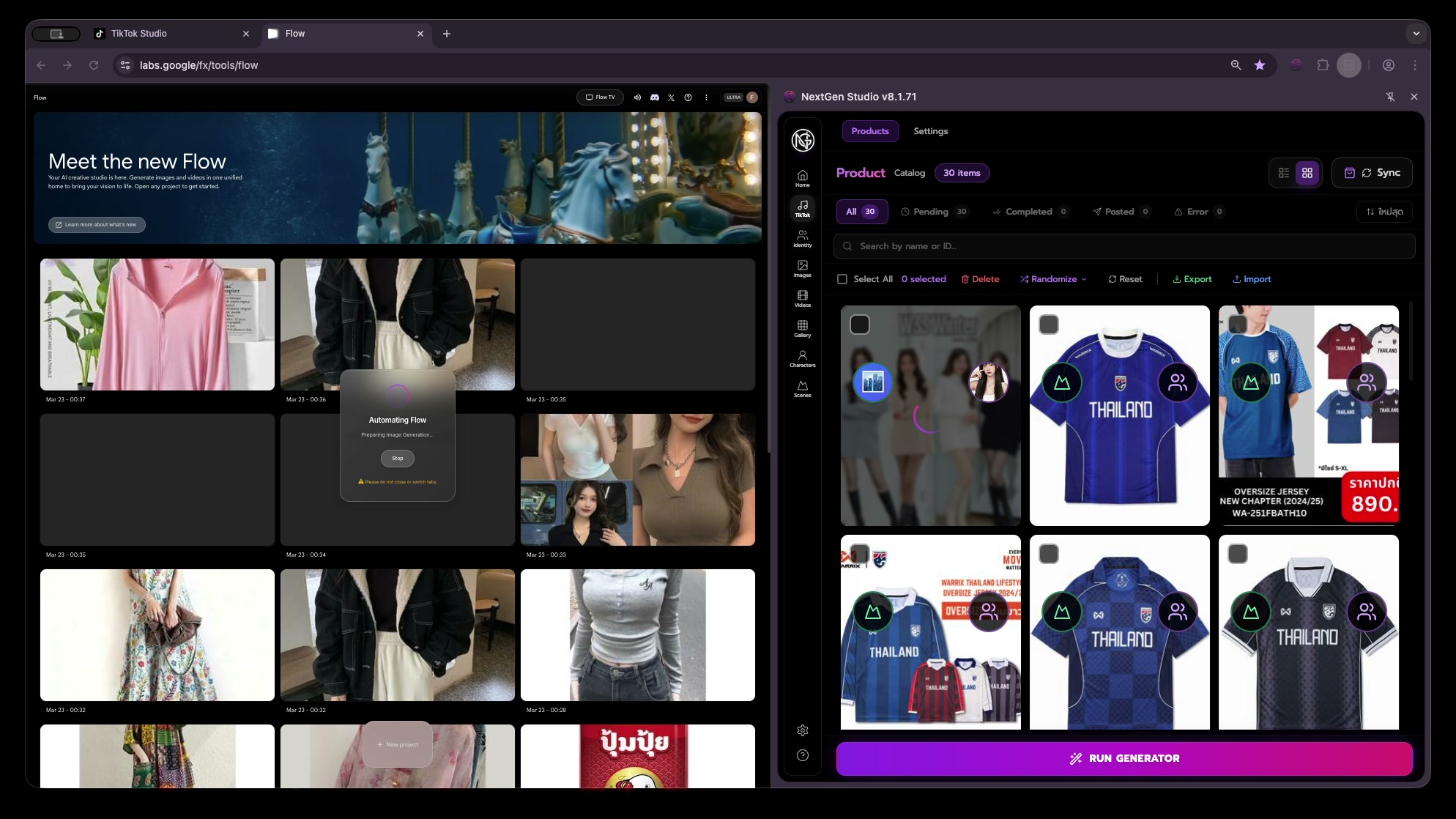1456x819 pixels.
Task: Click the help question-mark icon in NextGen sidebar
Action: point(803,755)
